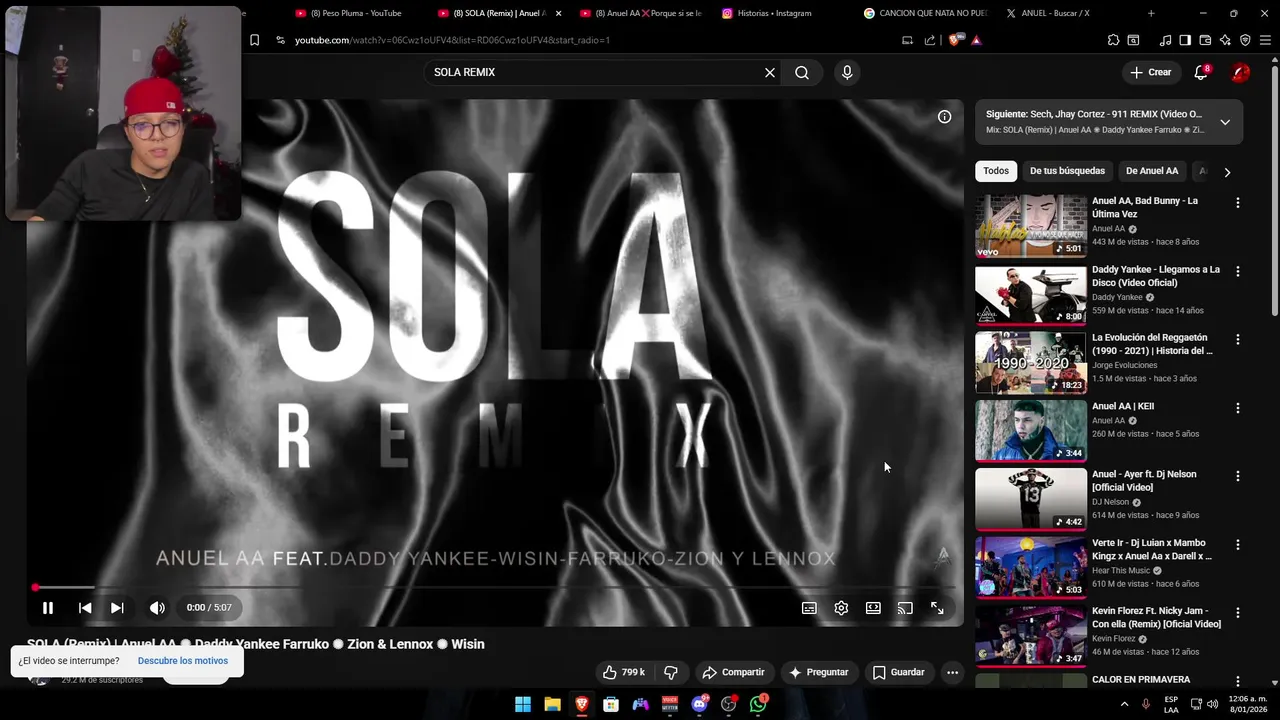Image resolution: width=1280 pixels, height=720 pixels.
Task: Open YouTube notifications bell
Action: 1202,72
